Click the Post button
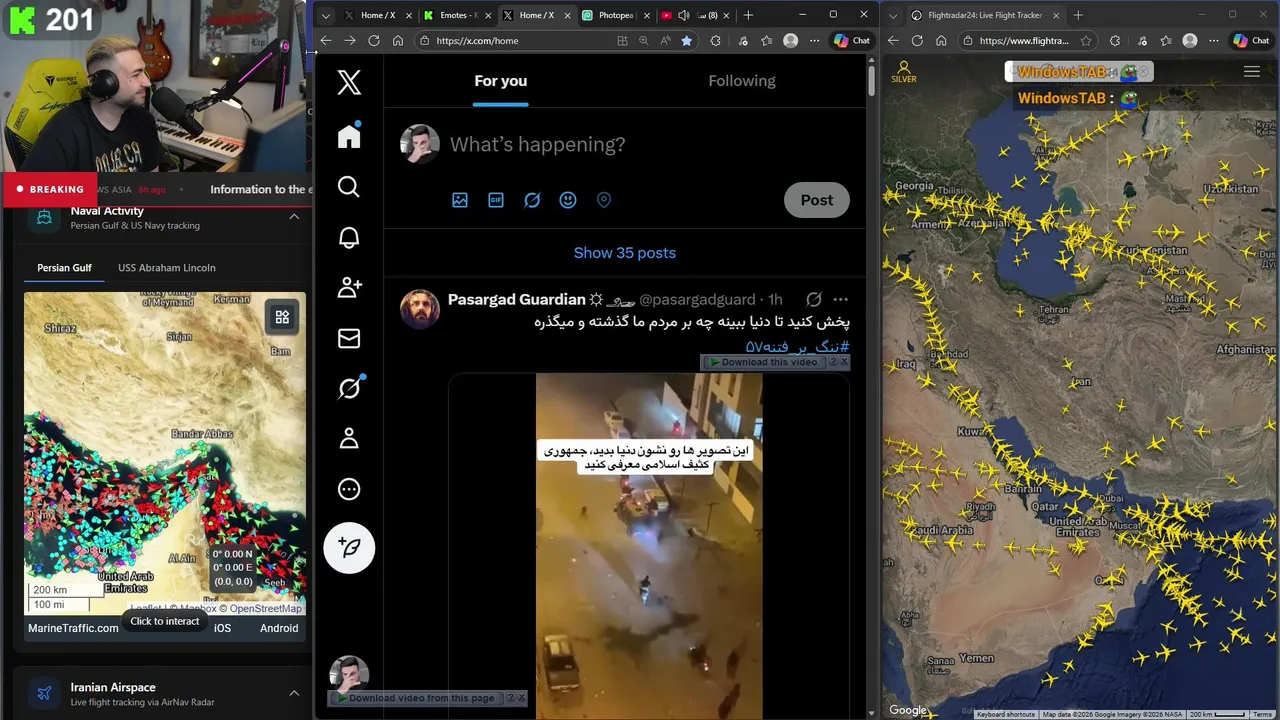Viewport: 1280px width, 720px height. point(816,200)
